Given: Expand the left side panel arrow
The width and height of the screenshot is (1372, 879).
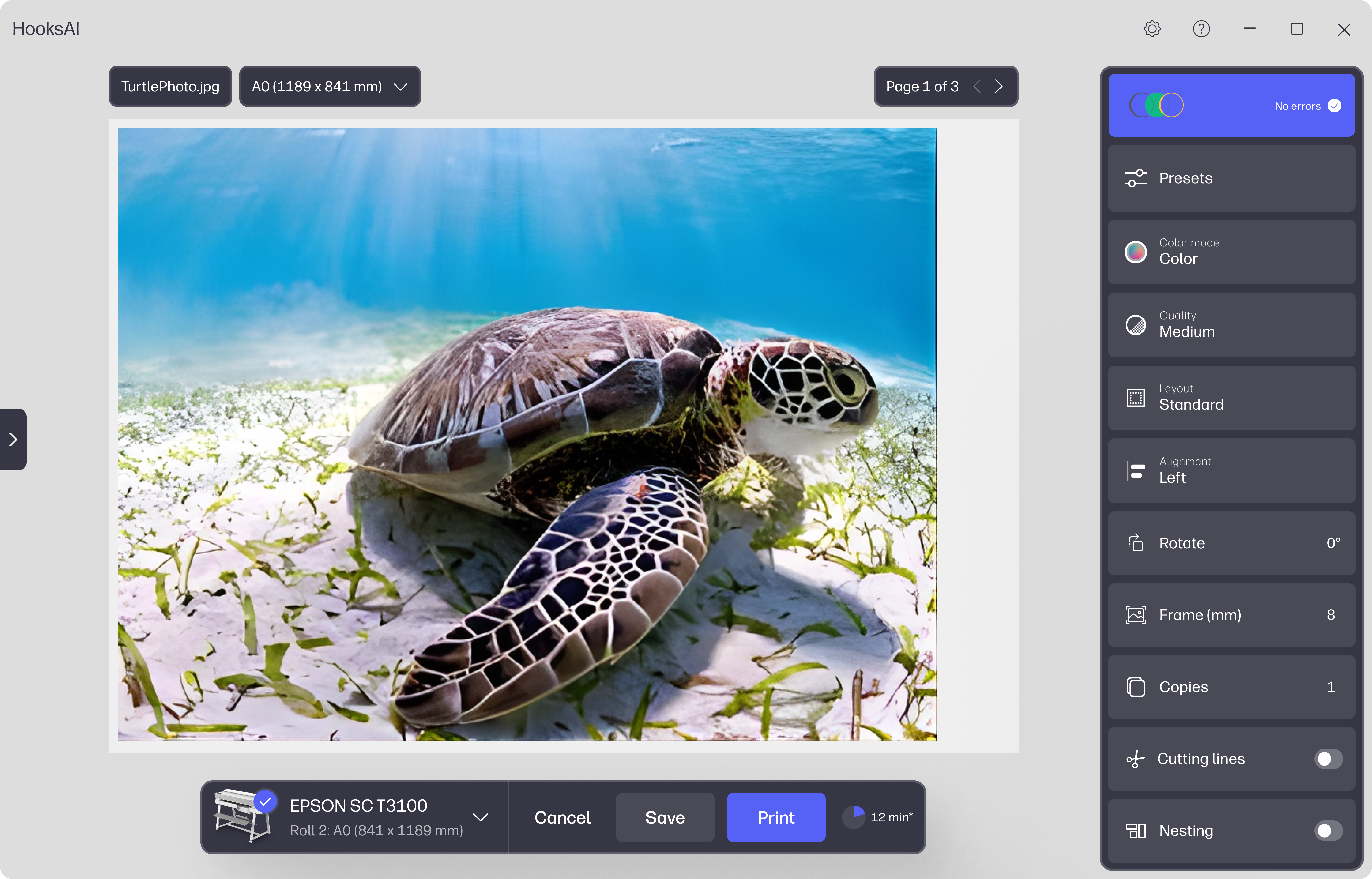Looking at the screenshot, I should pyautogui.click(x=13, y=439).
